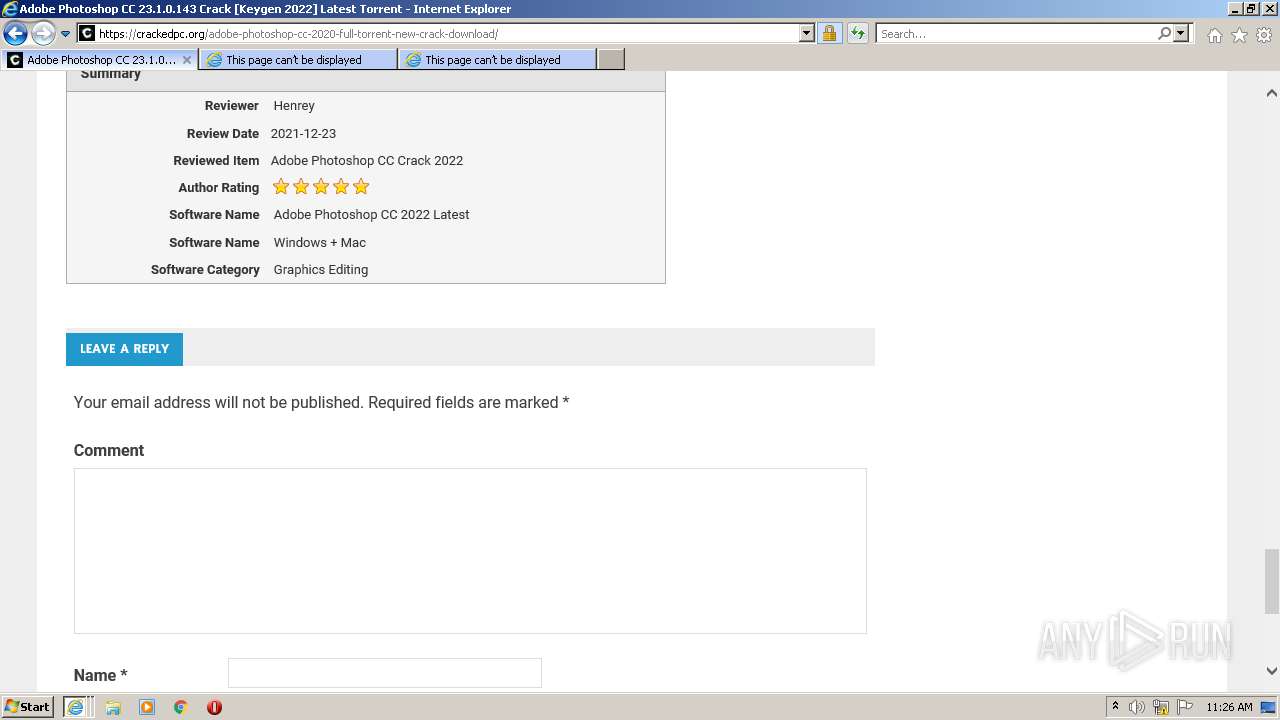This screenshot has width=1280, height=720.
Task: Click the Summary box header
Action: (x=366, y=80)
